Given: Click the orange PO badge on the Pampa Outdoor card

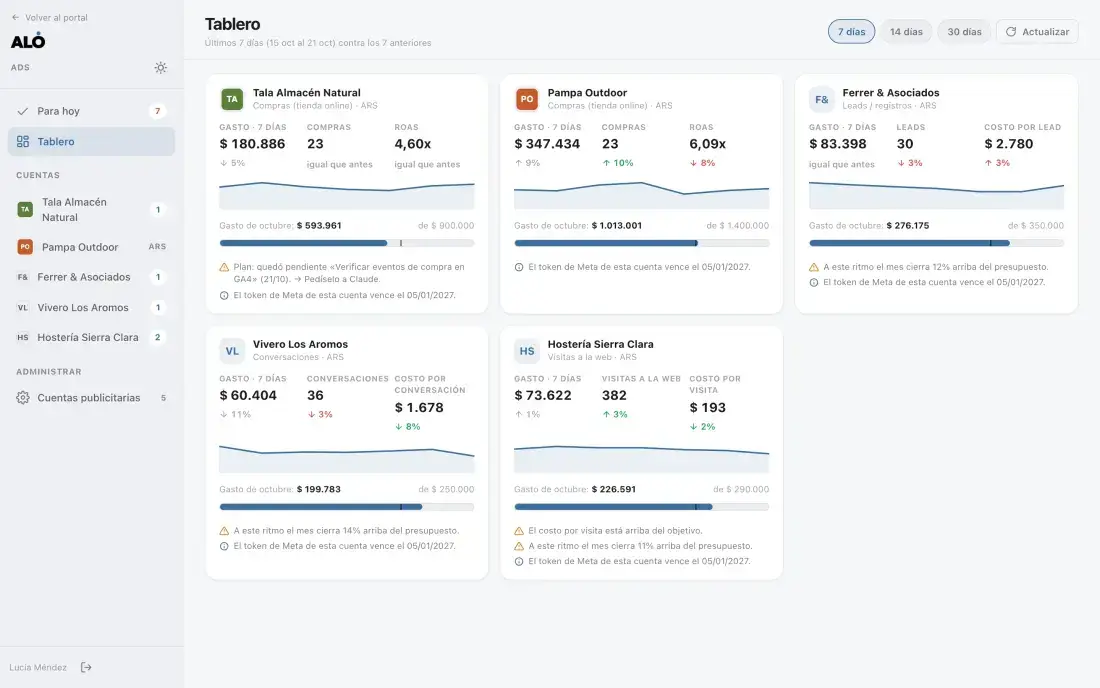Looking at the screenshot, I should pos(527,99).
